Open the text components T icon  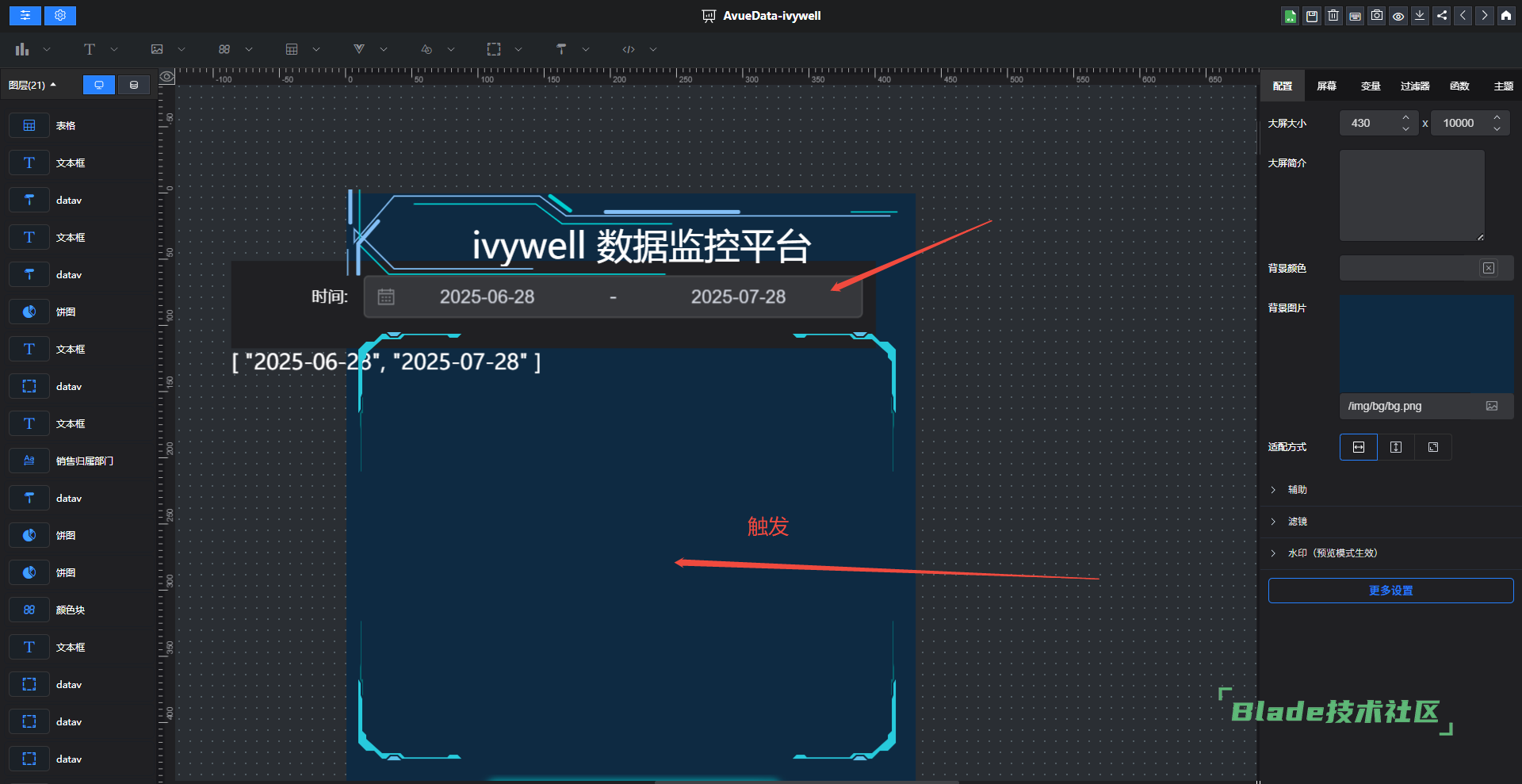tap(90, 49)
